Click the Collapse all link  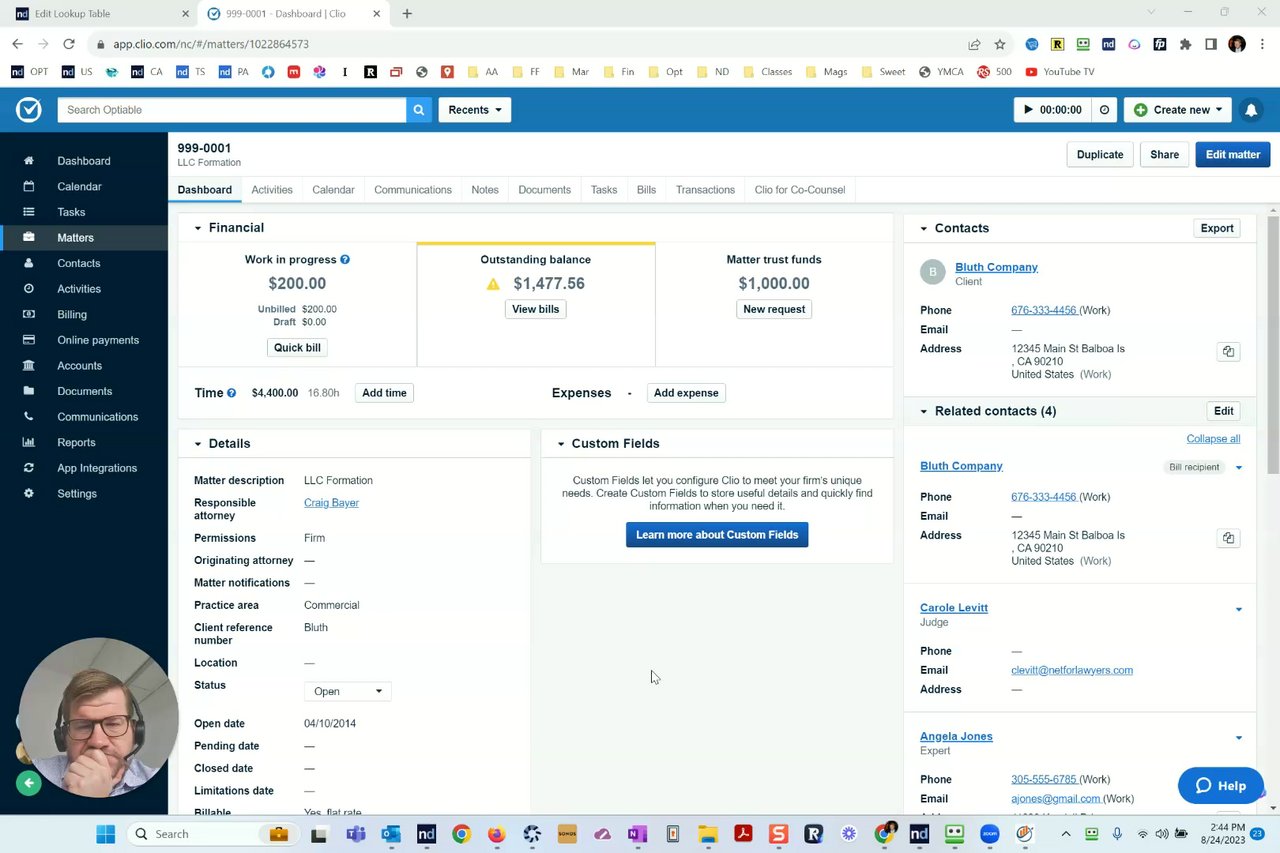(x=1213, y=439)
